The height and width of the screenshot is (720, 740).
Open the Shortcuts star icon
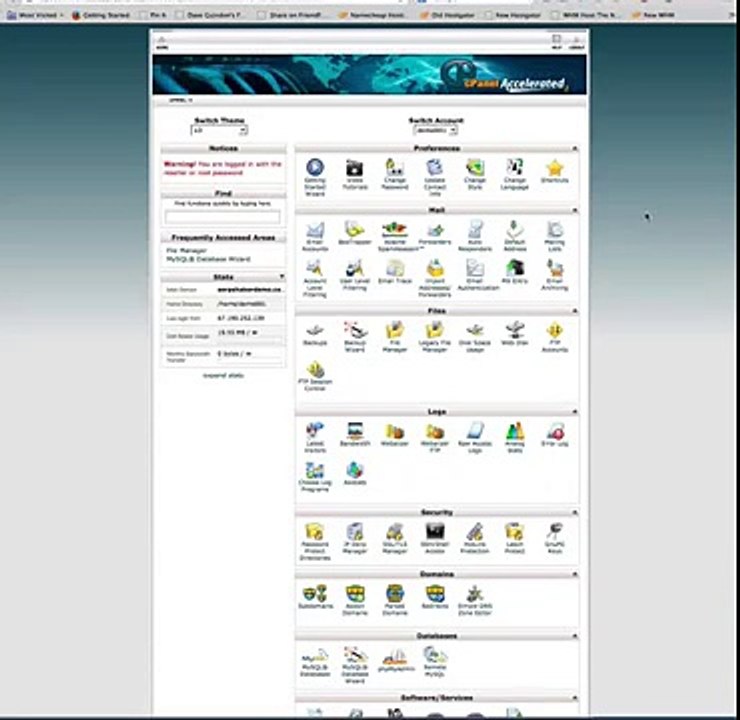(555, 168)
